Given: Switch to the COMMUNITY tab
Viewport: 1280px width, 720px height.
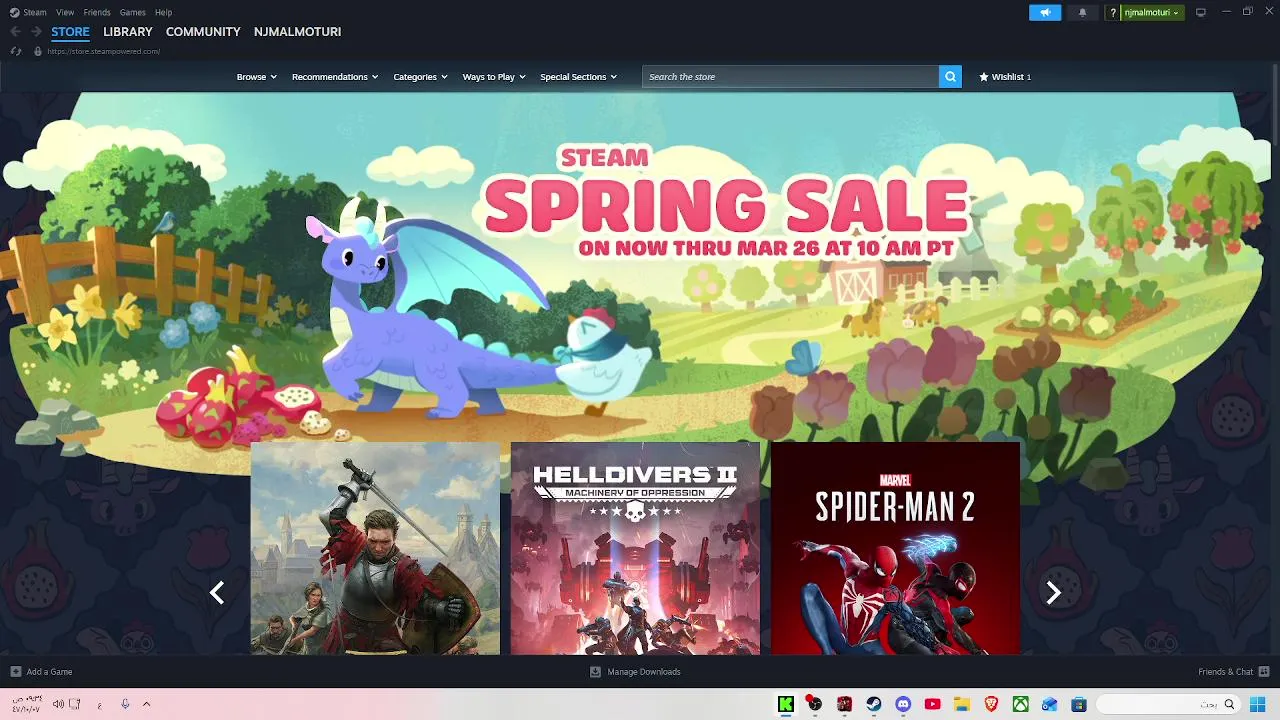Looking at the screenshot, I should click(x=203, y=31).
